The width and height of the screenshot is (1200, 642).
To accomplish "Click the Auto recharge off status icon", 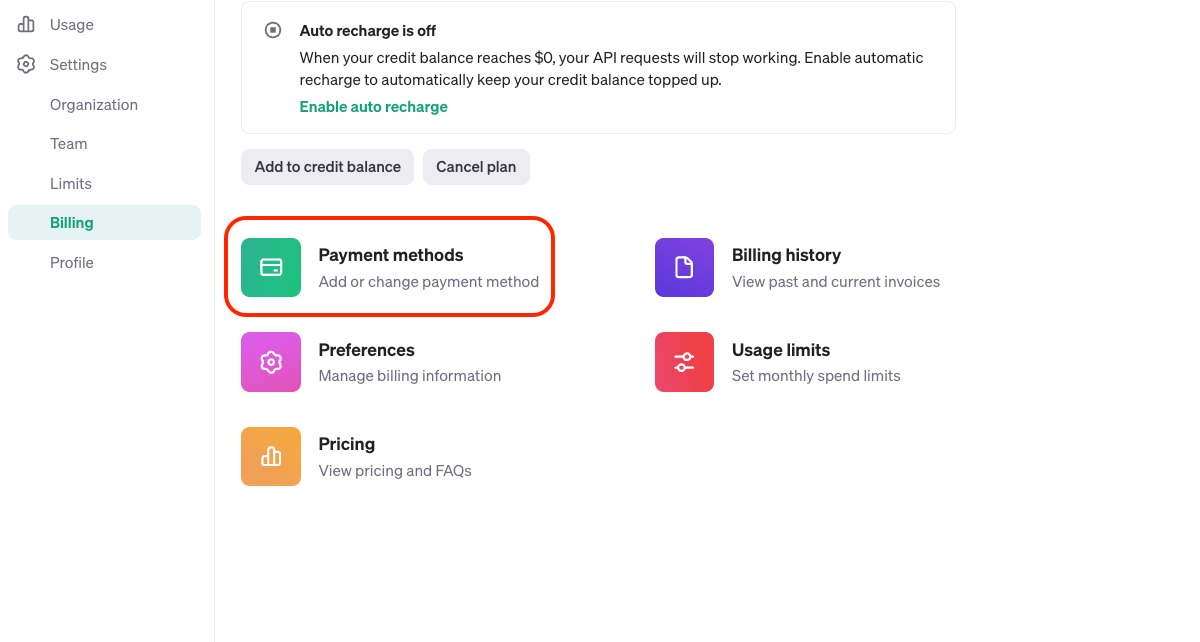I will [x=273, y=30].
